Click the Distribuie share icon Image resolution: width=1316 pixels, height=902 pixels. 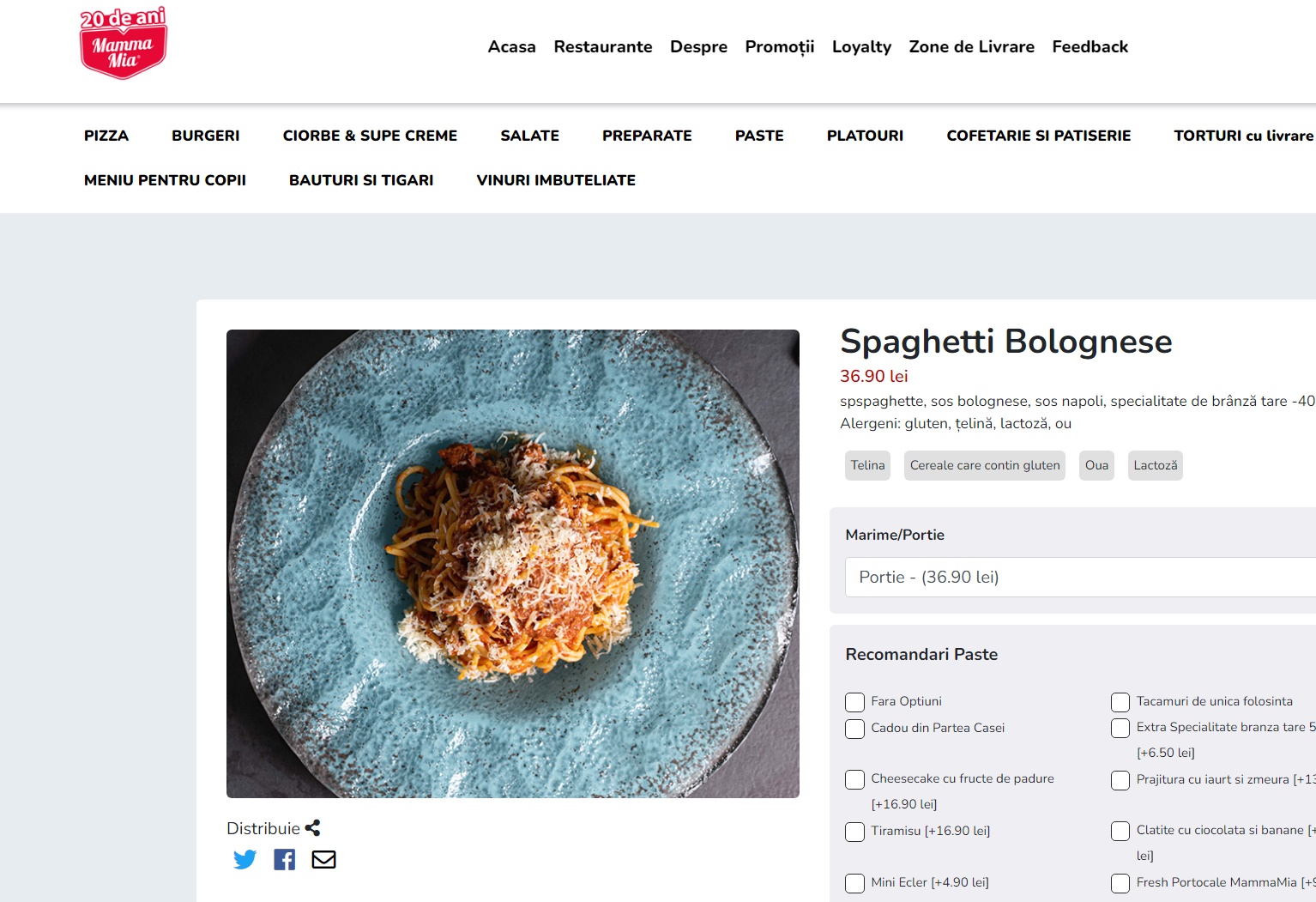tap(312, 828)
